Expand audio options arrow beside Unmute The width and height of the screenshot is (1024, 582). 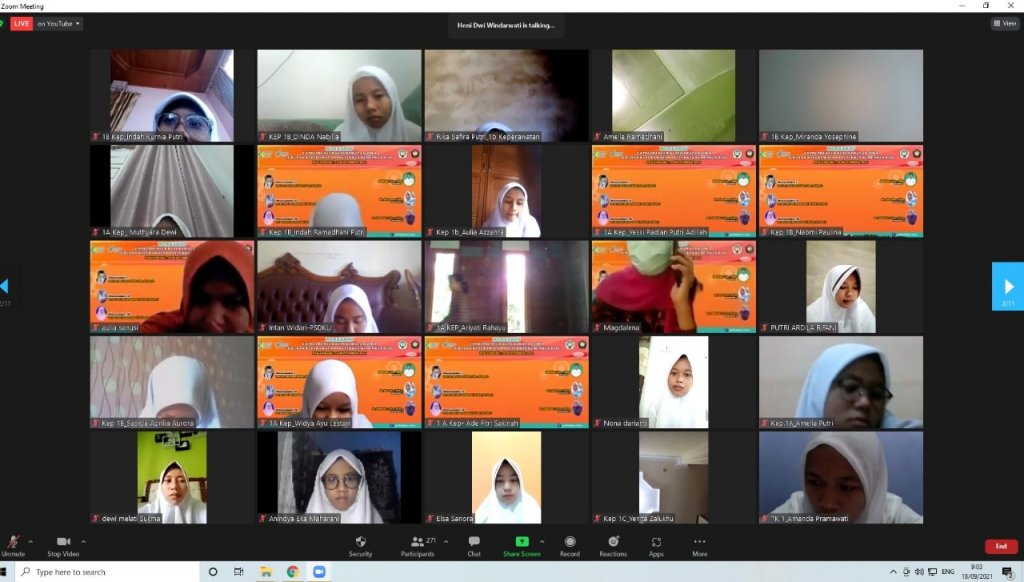[30, 541]
